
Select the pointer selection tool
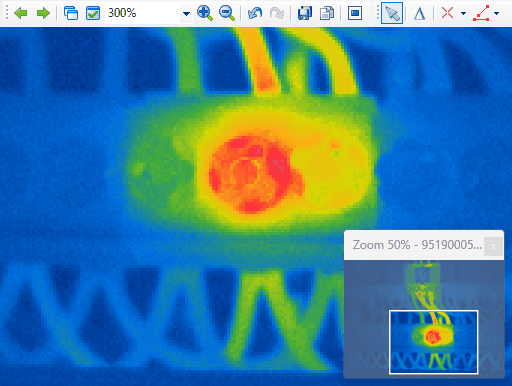coord(392,13)
